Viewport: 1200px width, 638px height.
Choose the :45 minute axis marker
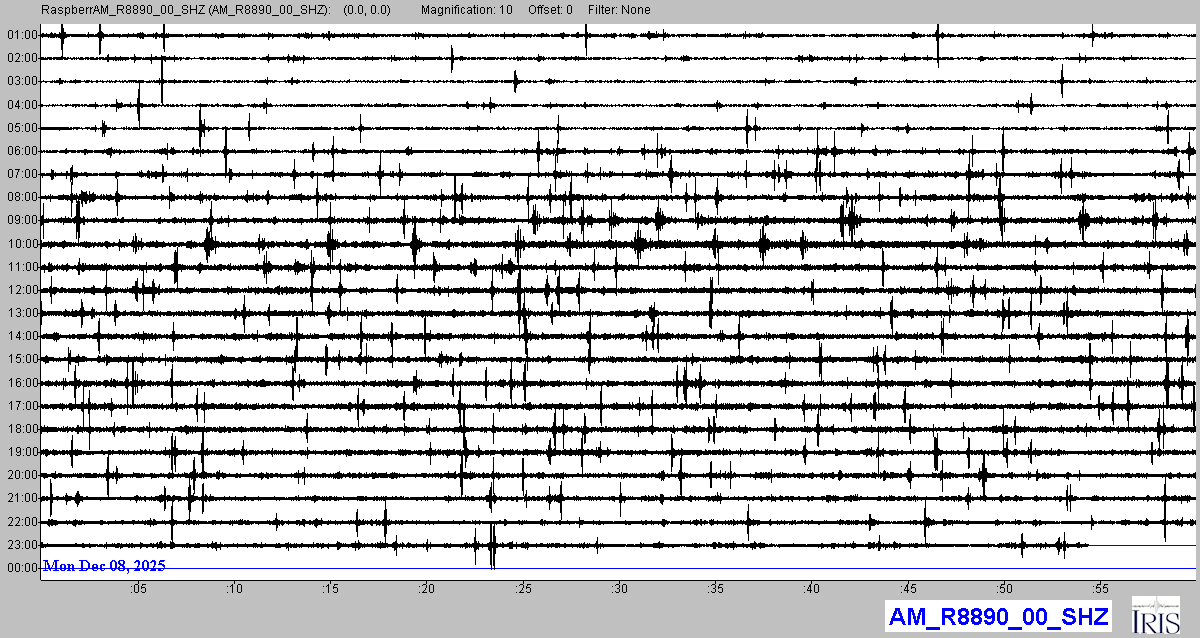point(909,589)
